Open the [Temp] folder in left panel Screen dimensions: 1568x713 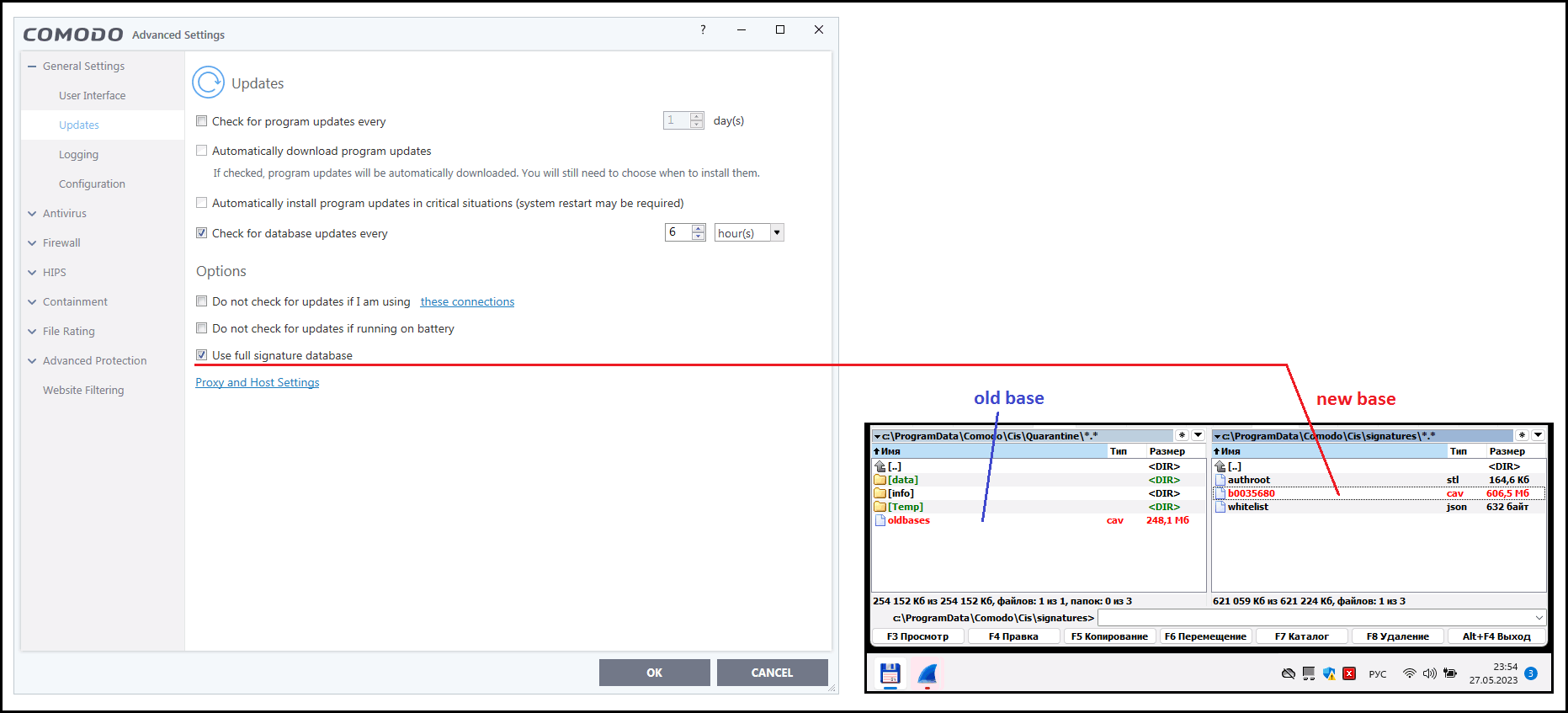coord(898,507)
